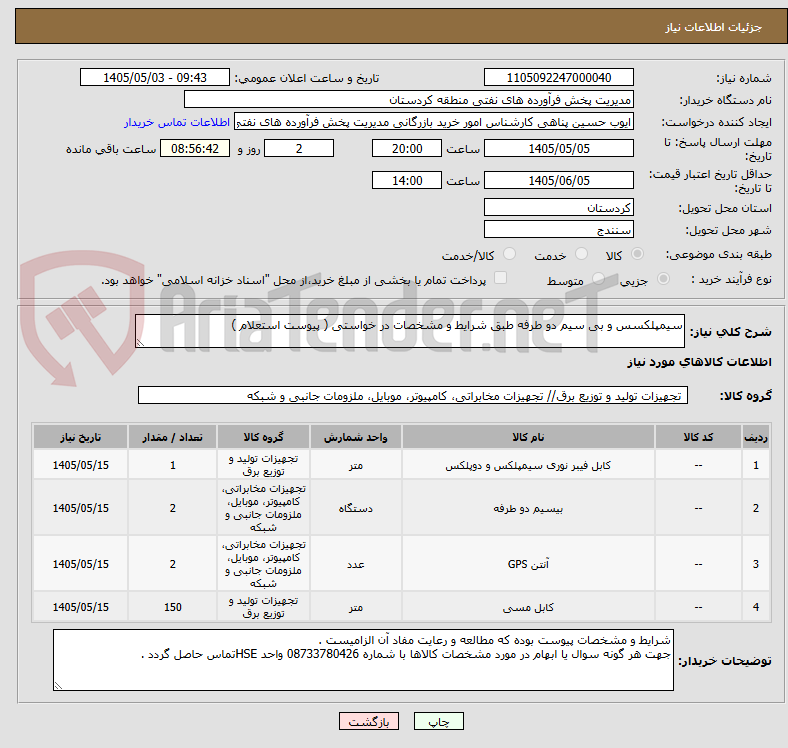
Task: Click quantity 150 in the کابل مسی row
Action: click(172, 607)
